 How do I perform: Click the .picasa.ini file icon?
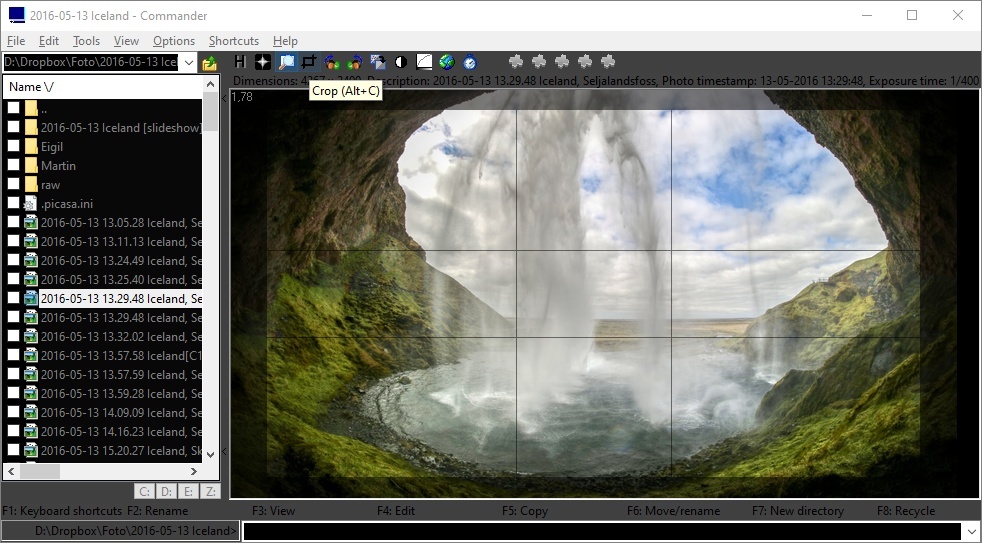coord(31,204)
